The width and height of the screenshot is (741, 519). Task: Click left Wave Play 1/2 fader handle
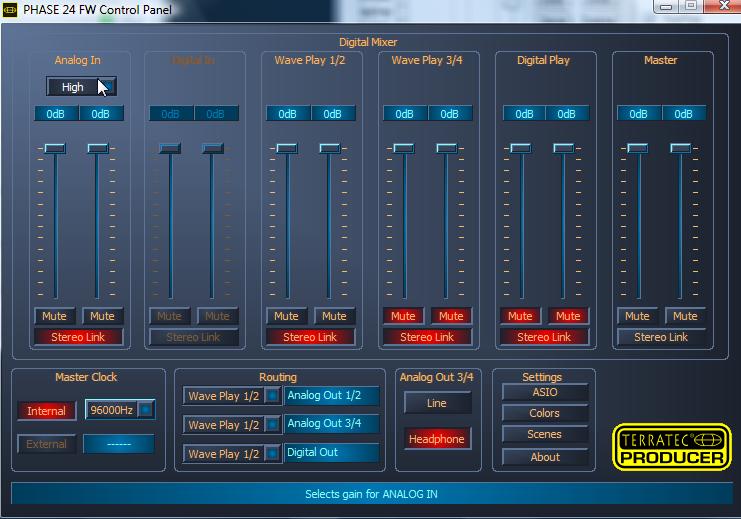point(287,148)
